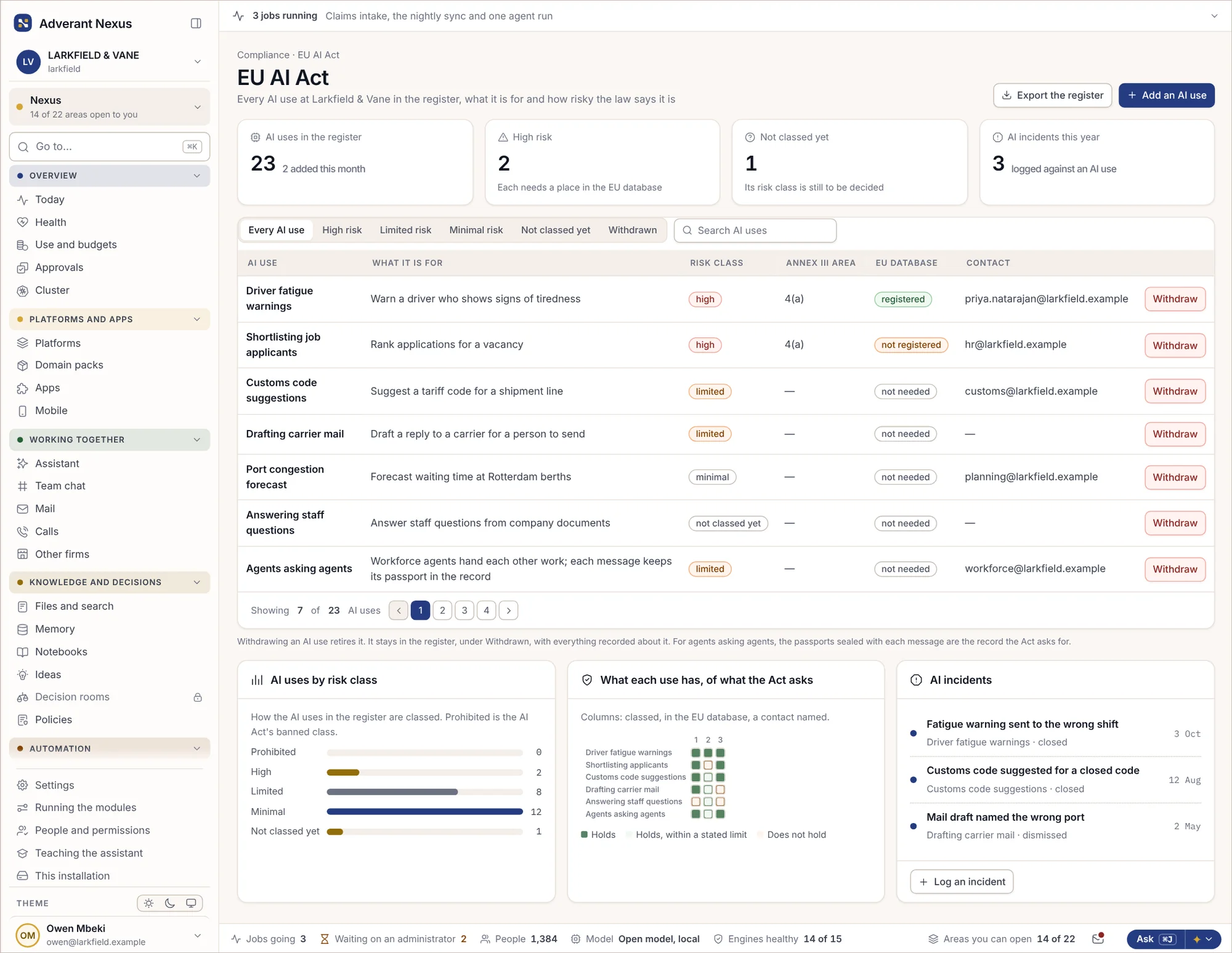Screen dimensions: 1232x953
Task: Open Today in the sidebar
Action: [110, 200]
